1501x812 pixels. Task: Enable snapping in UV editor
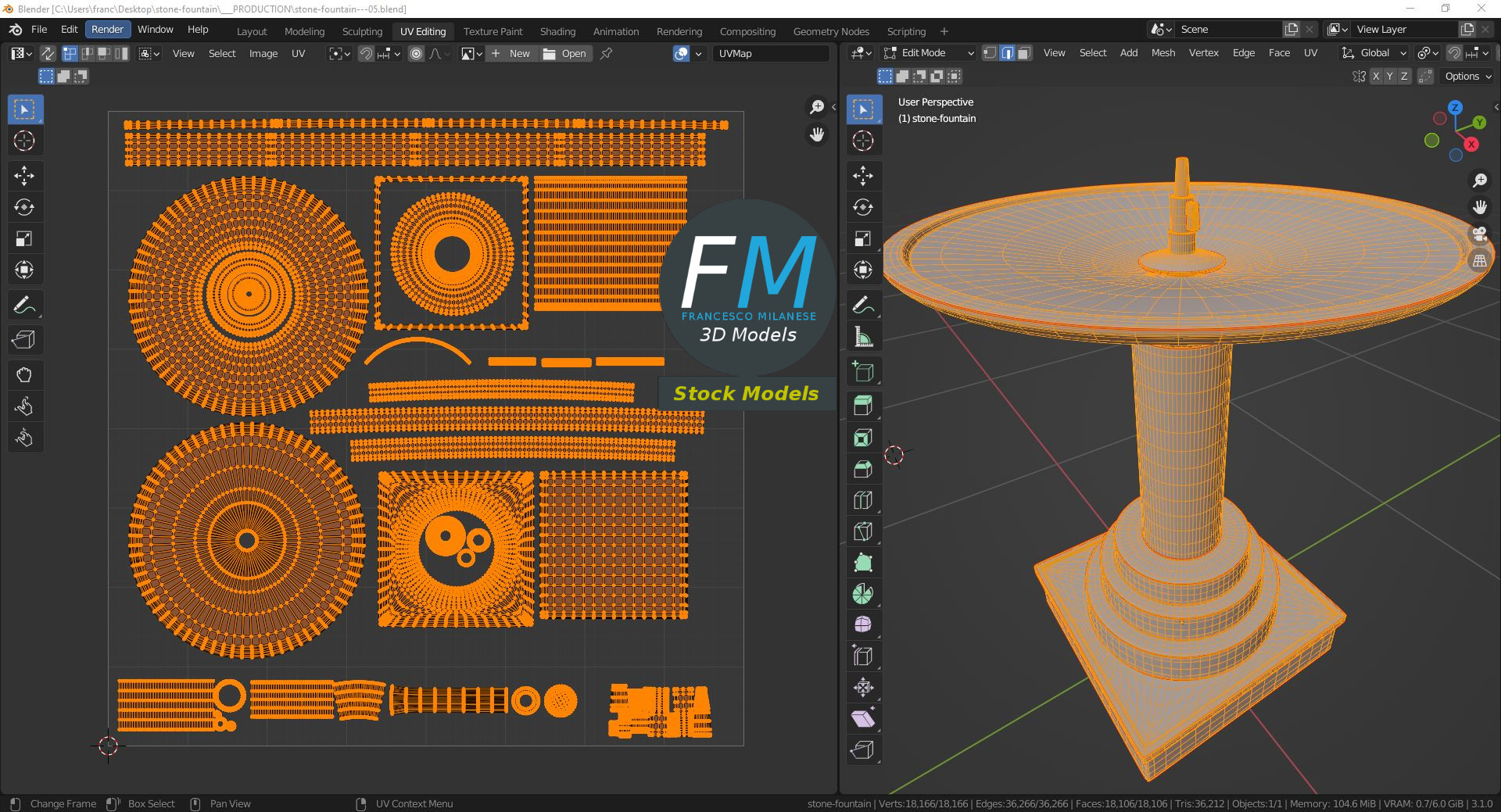tap(365, 53)
